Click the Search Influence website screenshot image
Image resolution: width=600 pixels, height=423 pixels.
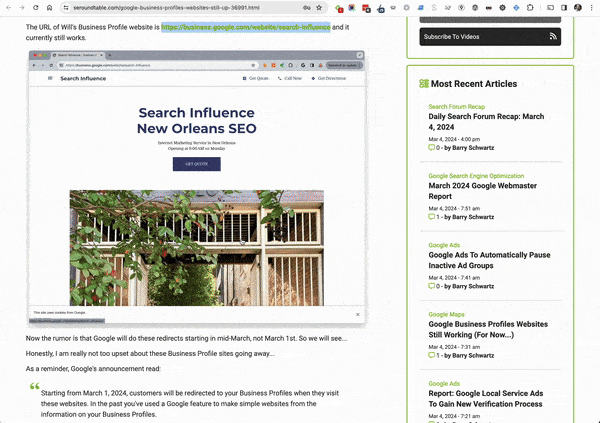click(197, 188)
